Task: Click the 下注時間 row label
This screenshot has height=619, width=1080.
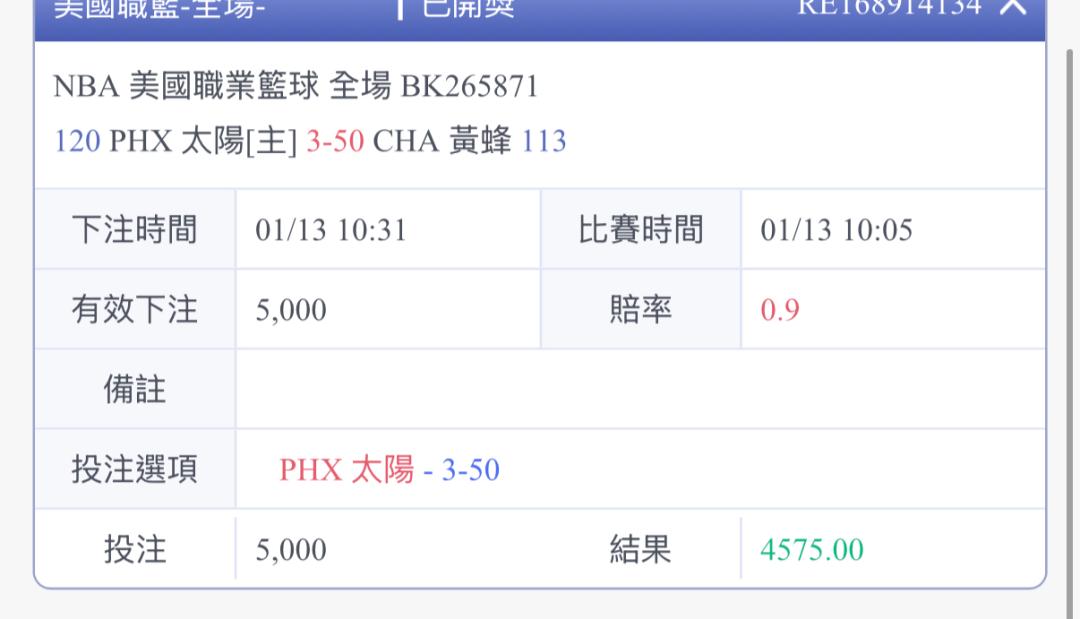Action: [135, 231]
